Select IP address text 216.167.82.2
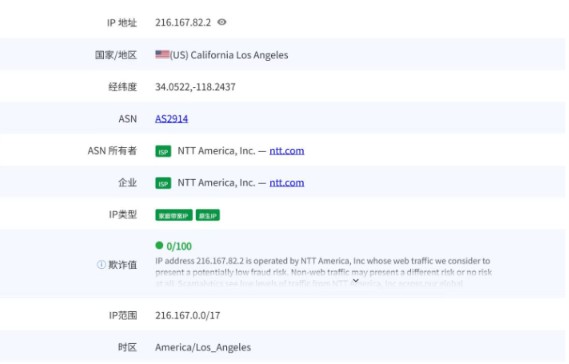 click(x=183, y=23)
